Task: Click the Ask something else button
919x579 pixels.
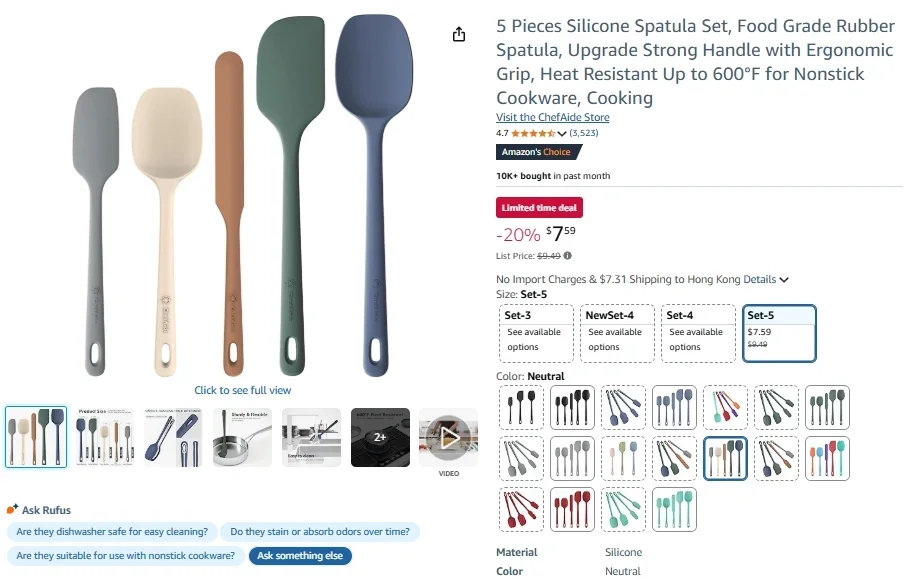Action: pos(299,556)
